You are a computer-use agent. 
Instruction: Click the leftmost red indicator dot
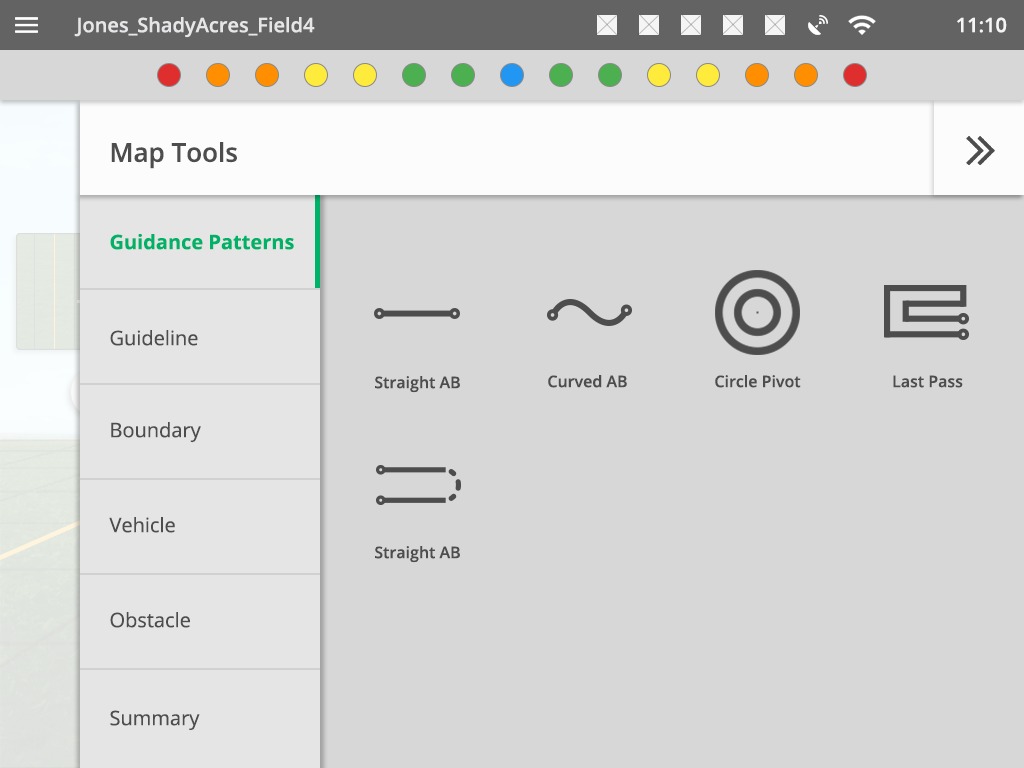coord(169,75)
